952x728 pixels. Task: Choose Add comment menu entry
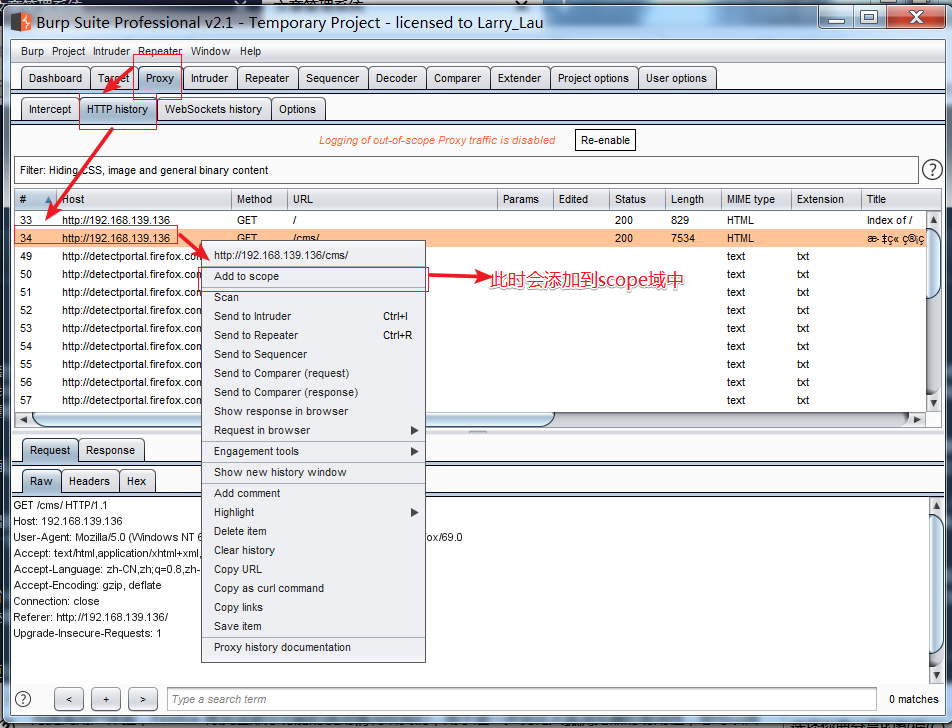pos(313,493)
